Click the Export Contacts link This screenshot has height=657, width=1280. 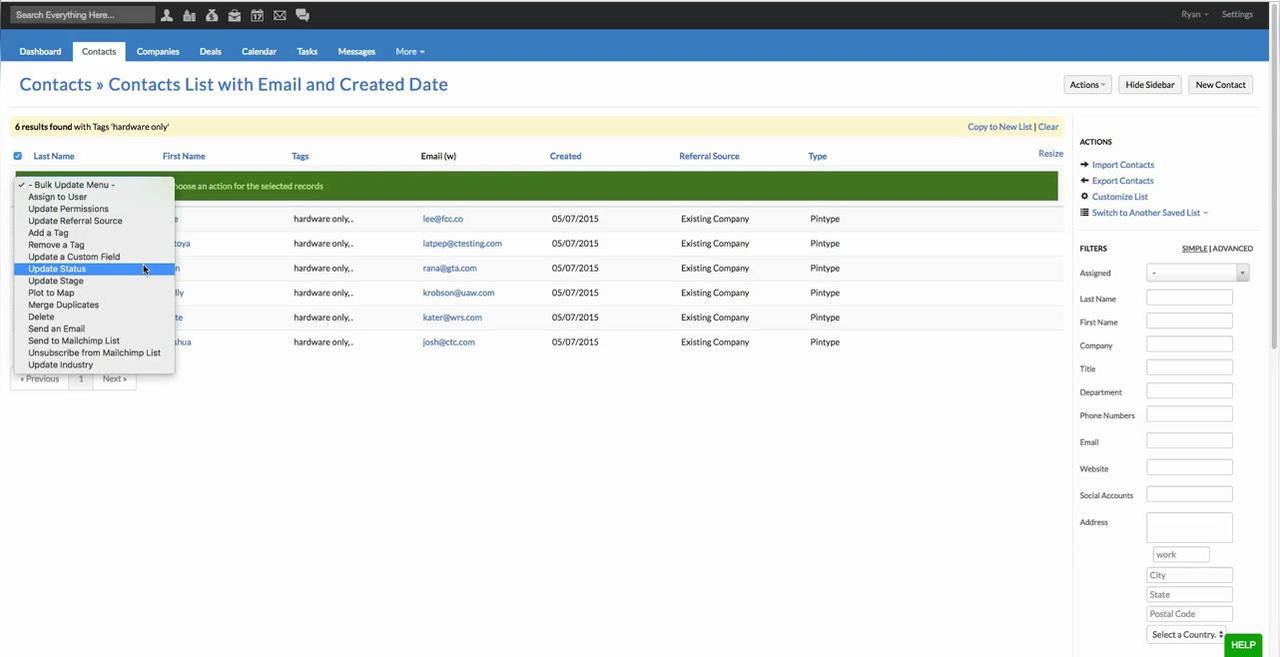pyautogui.click(x=1122, y=181)
